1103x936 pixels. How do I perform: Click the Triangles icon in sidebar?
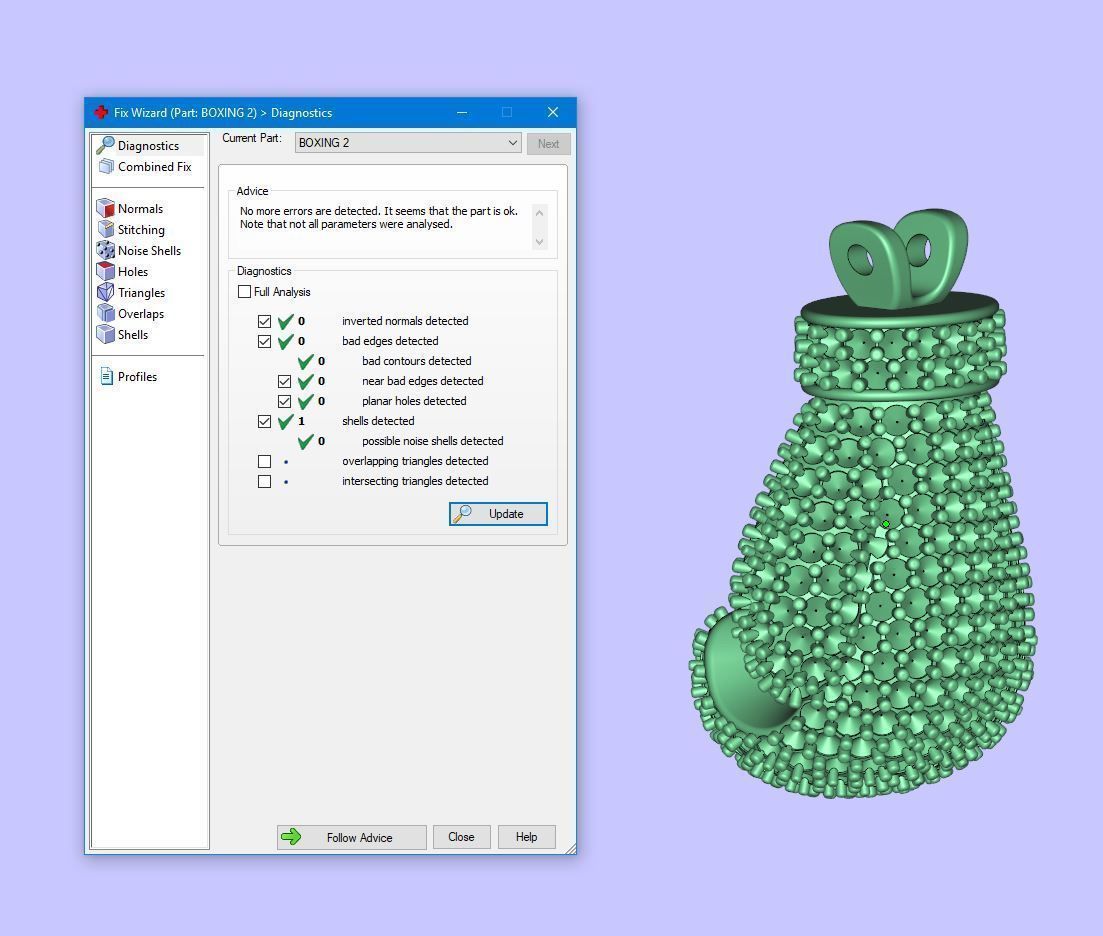pyautogui.click(x=106, y=293)
